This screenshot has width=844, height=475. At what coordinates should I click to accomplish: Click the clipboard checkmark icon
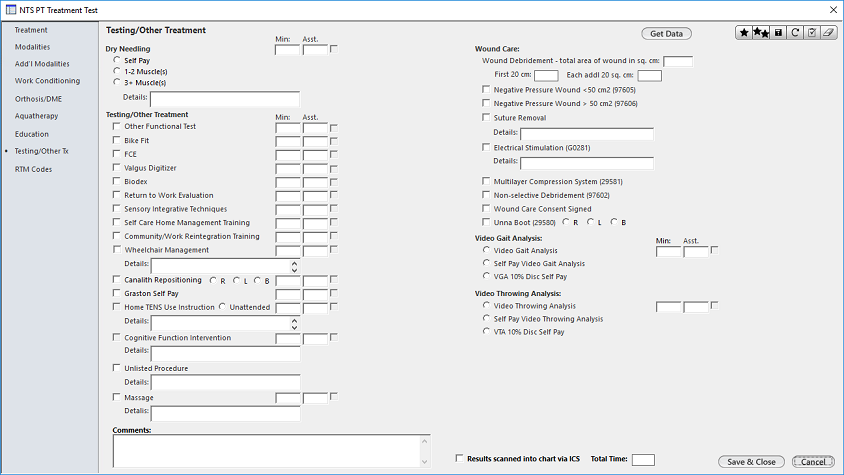(x=812, y=33)
